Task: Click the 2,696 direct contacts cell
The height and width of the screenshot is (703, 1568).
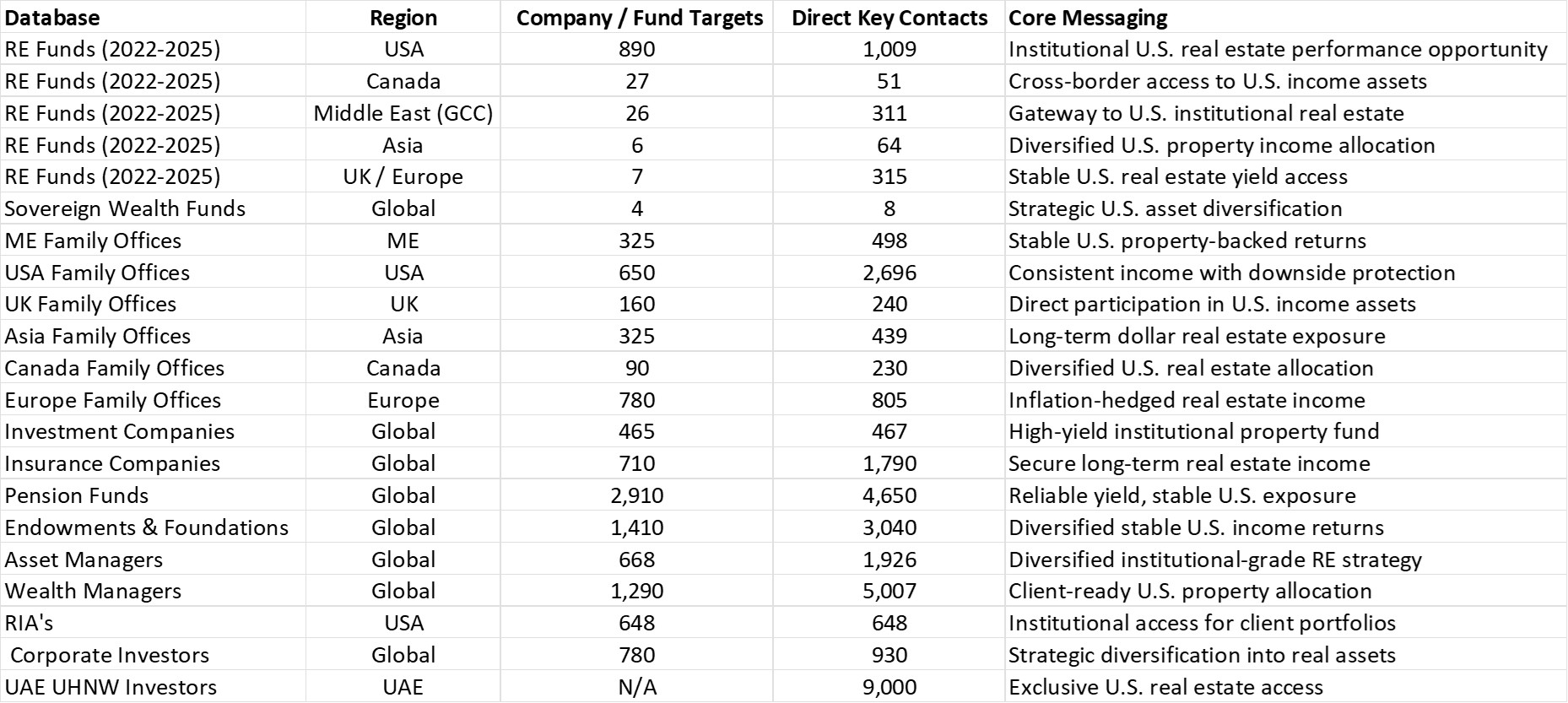Action: pos(889,273)
